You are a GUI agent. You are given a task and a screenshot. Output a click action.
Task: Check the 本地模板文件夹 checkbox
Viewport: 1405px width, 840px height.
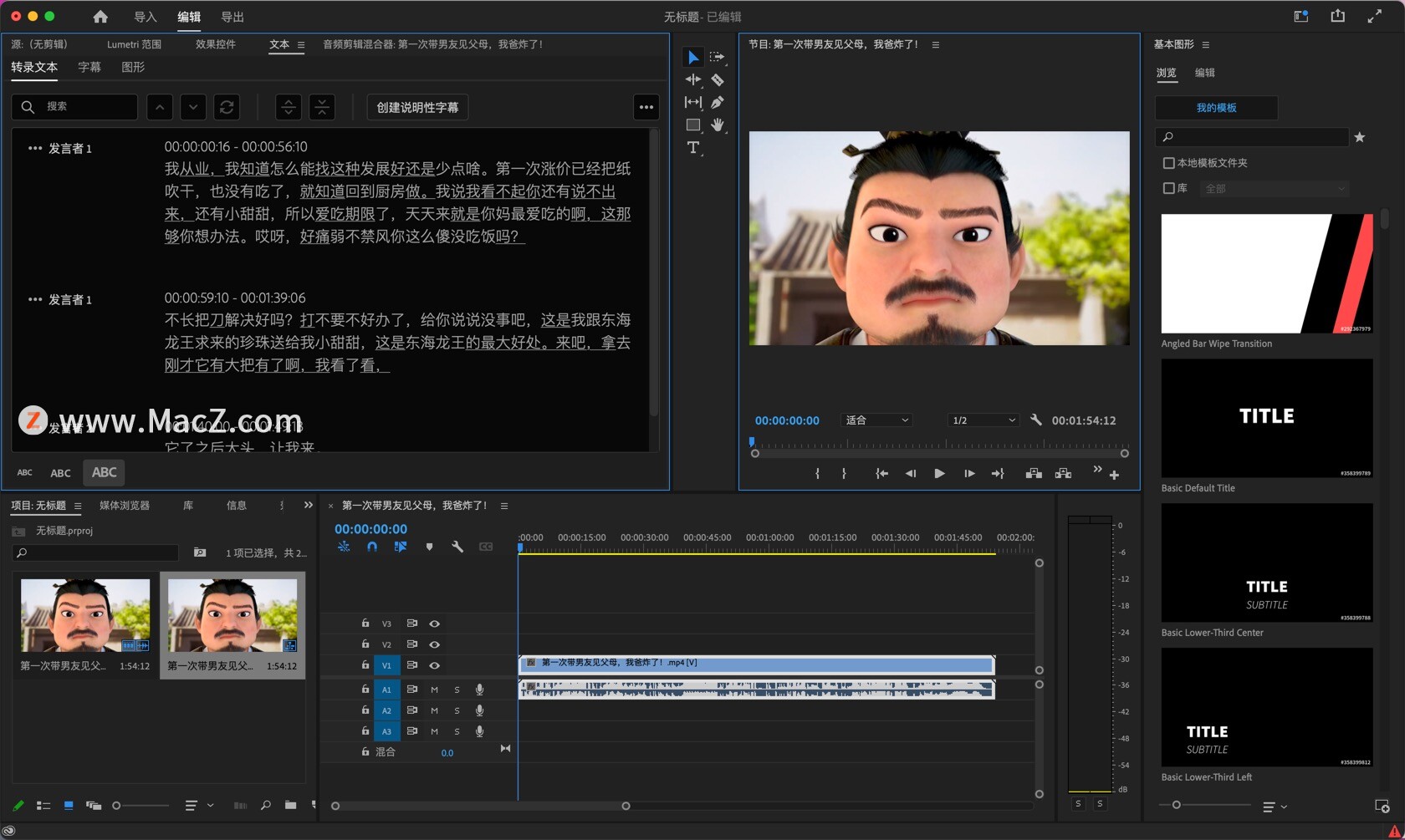[1168, 163]
